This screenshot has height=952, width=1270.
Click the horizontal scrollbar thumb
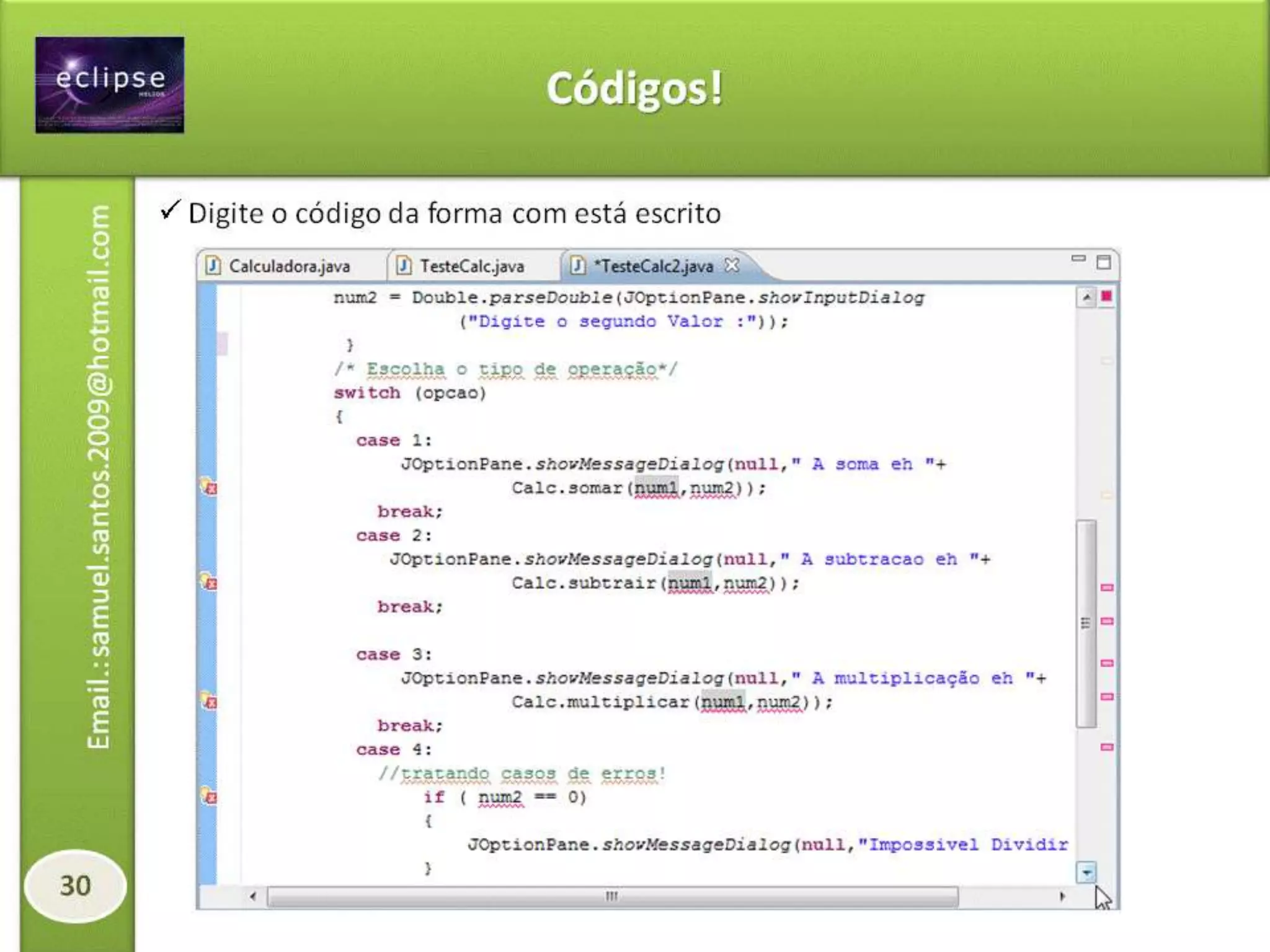[x=612, y=896]
